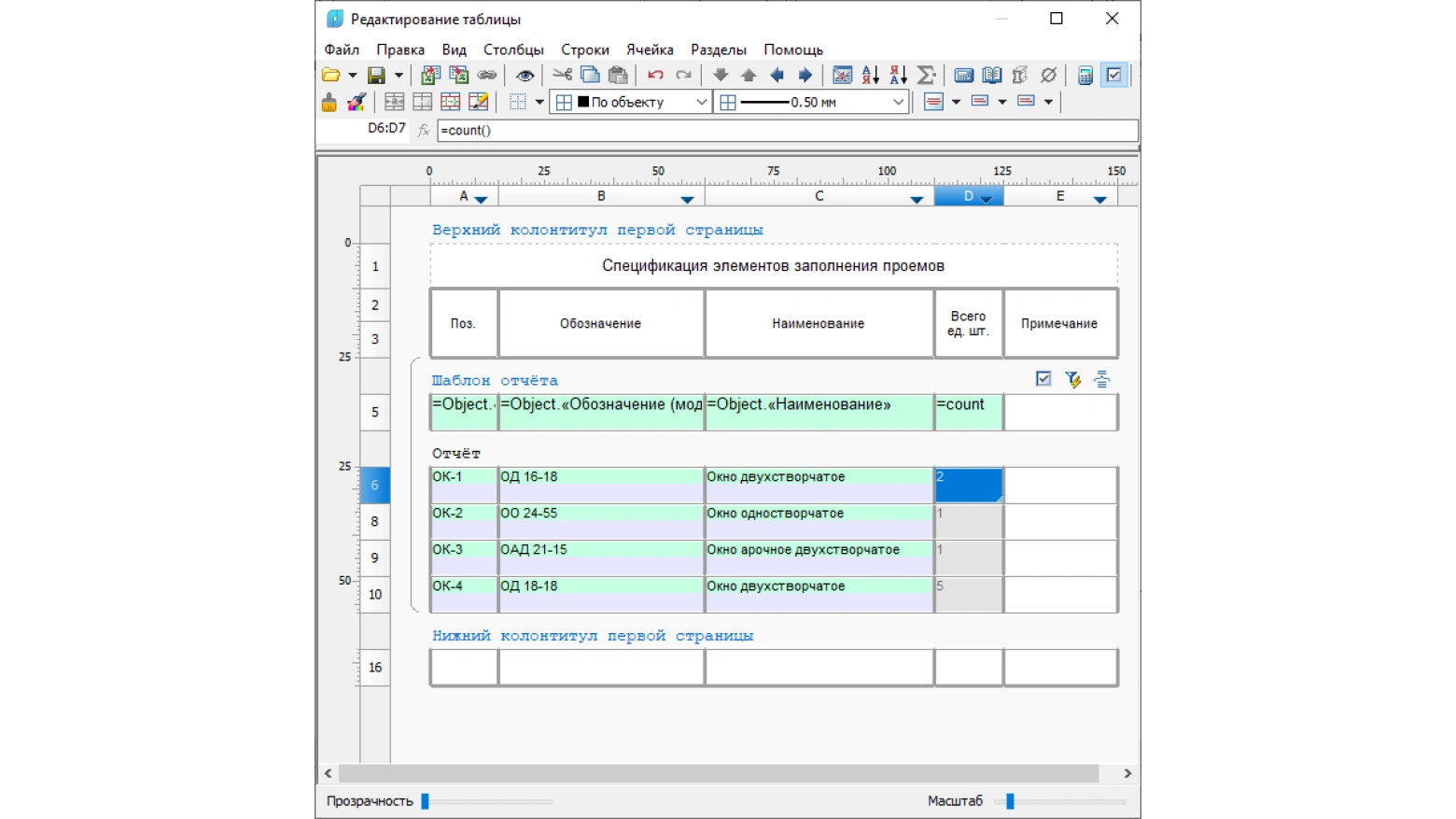The height and width of the screenshot is (819, 1456).
Task: Click the Undo arrow icon
Action: [x=655, y=75]
